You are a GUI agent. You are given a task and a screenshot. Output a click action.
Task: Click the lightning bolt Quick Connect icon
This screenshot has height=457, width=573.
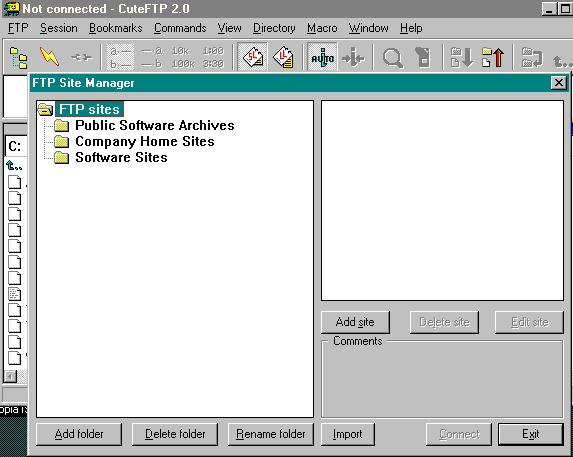tap(49, 57)
